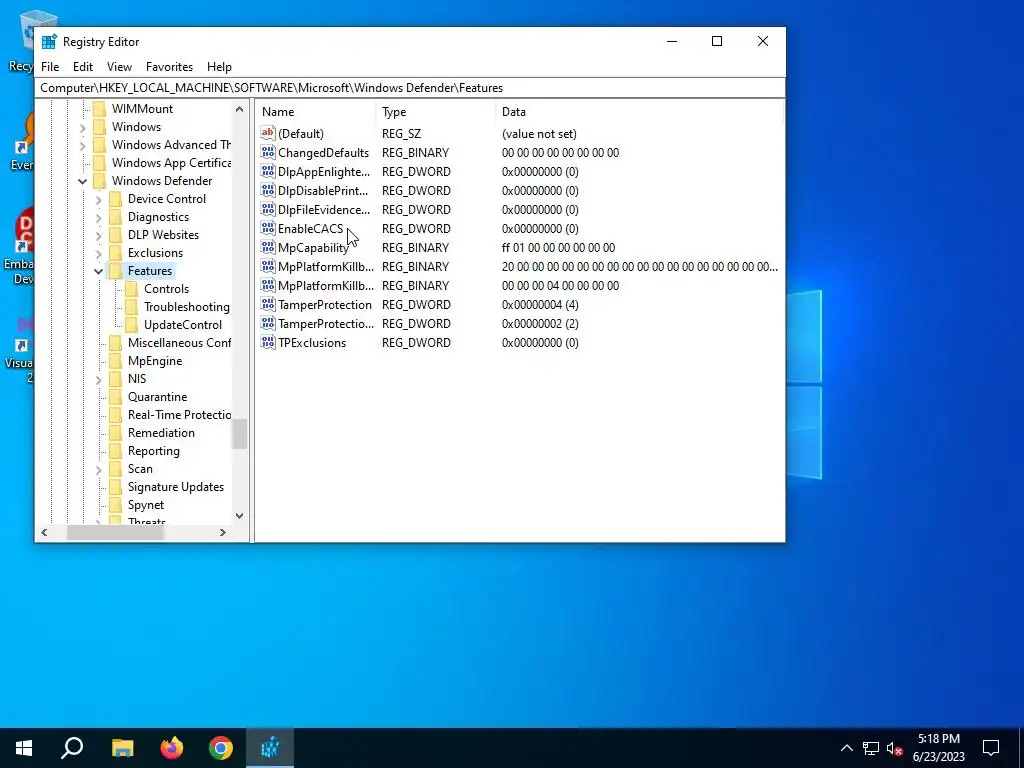The image size is (1024, 768).
Task: Open the Edit menu
Action: [x=83, y=67]
